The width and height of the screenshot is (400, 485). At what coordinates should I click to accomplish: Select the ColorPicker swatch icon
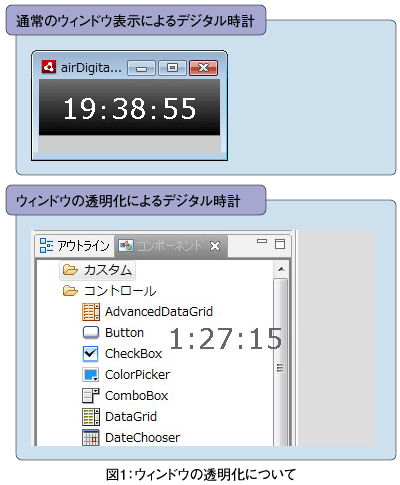click(x=91, y=375)
